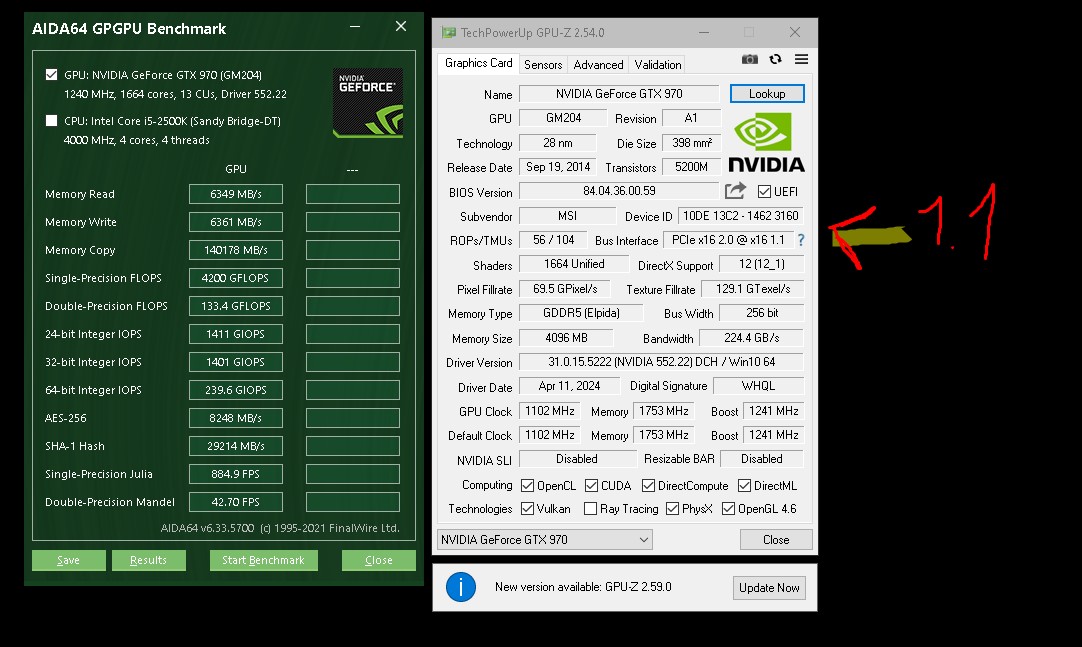1082x647 pixels.
Task: Click the Memory Read result 6349 MB/s
Action: (x=235, y=194)
